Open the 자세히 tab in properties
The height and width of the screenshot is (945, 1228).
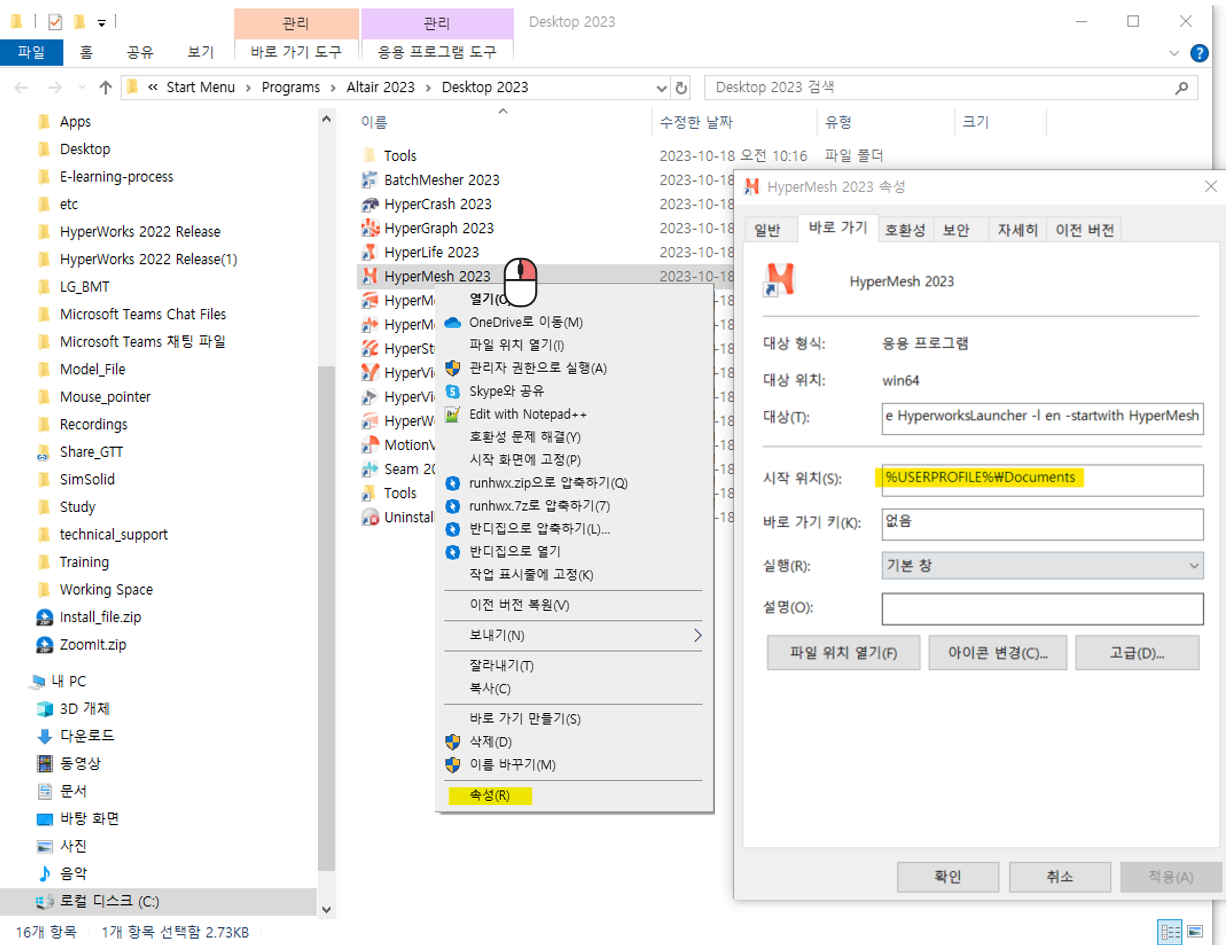pos(1018,230)
